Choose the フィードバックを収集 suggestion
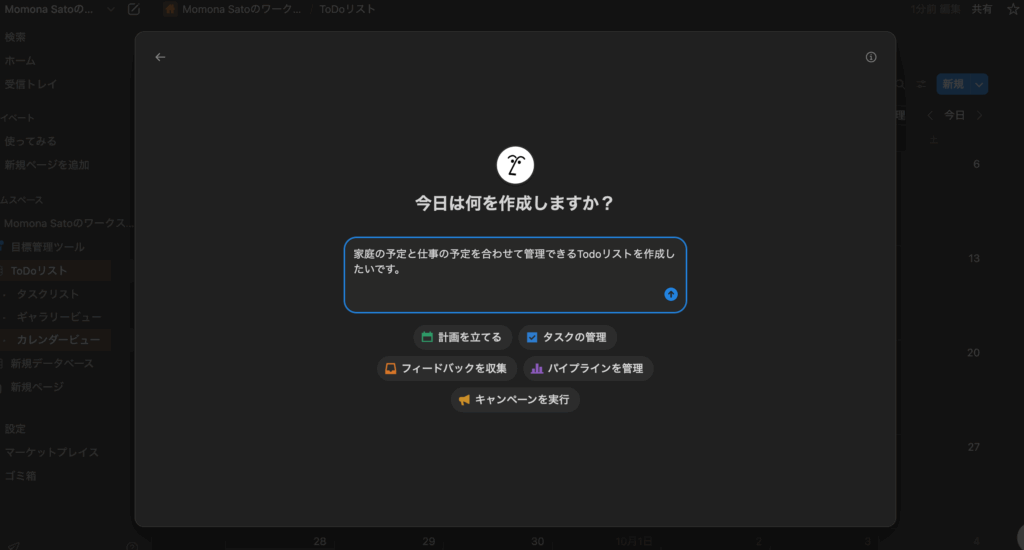1024x550 pixels. tap(447, 368)
